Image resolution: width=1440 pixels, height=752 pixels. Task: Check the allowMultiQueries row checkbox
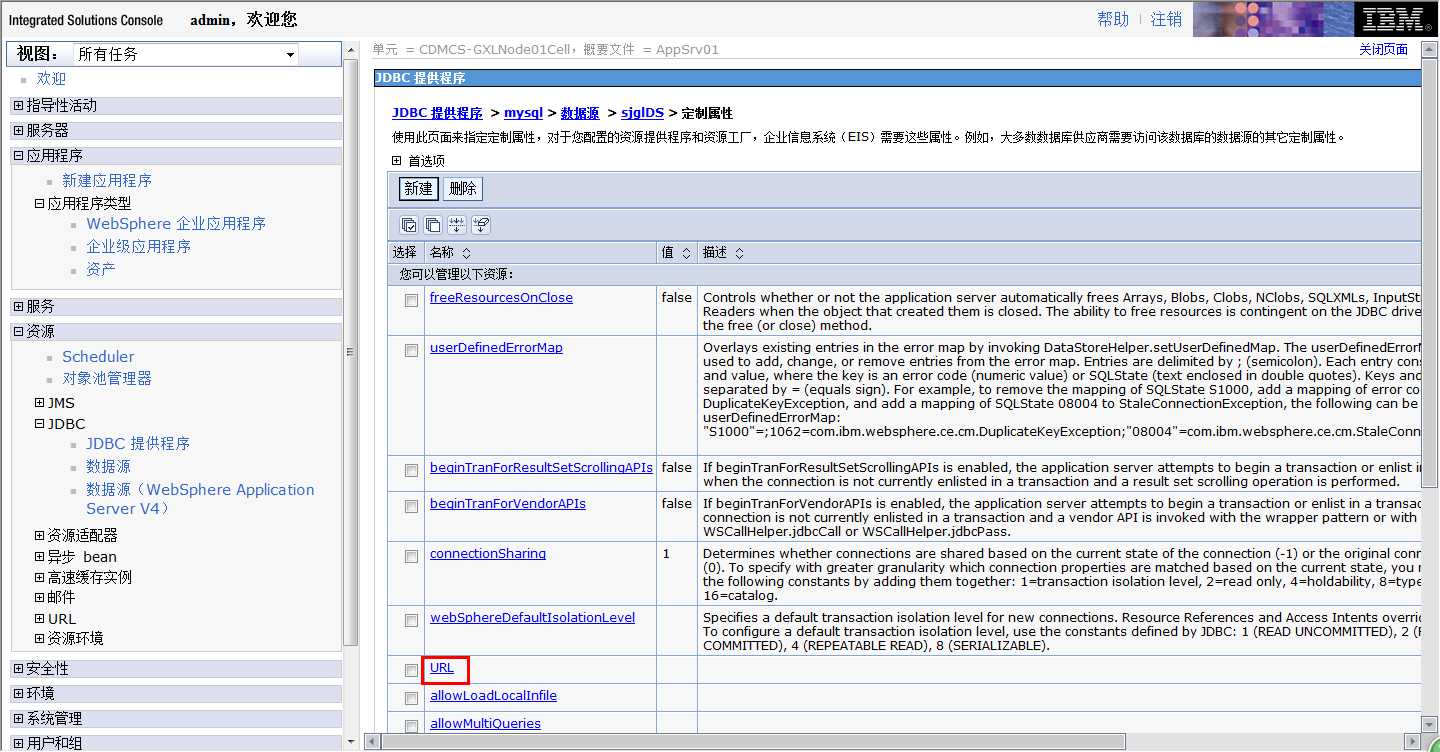tap(411, 726)
